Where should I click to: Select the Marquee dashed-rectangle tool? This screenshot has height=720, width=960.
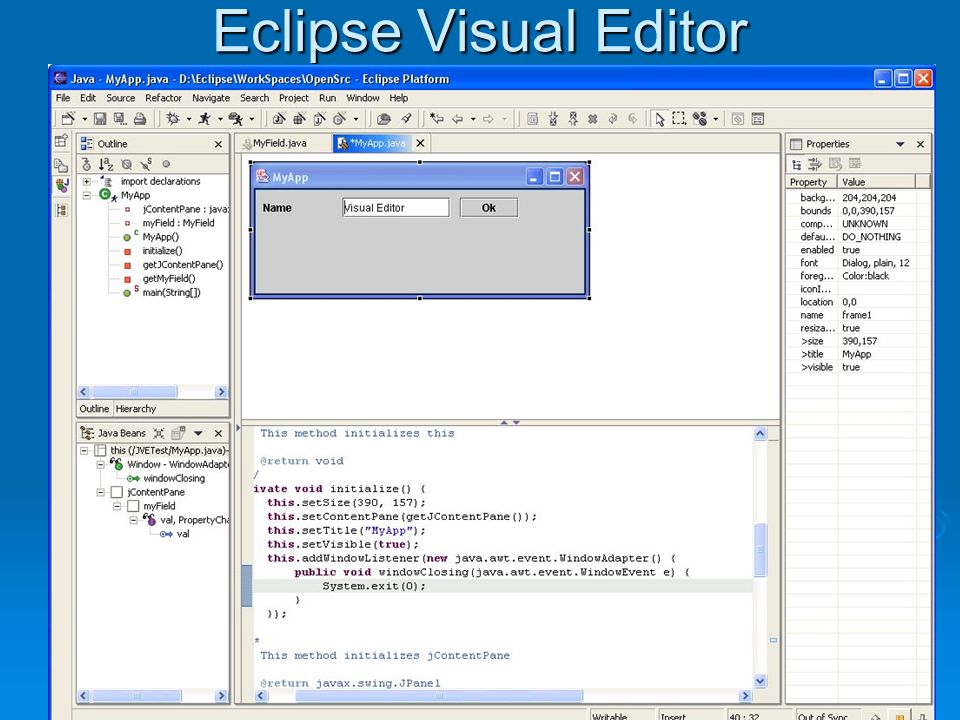coord(679,119)
